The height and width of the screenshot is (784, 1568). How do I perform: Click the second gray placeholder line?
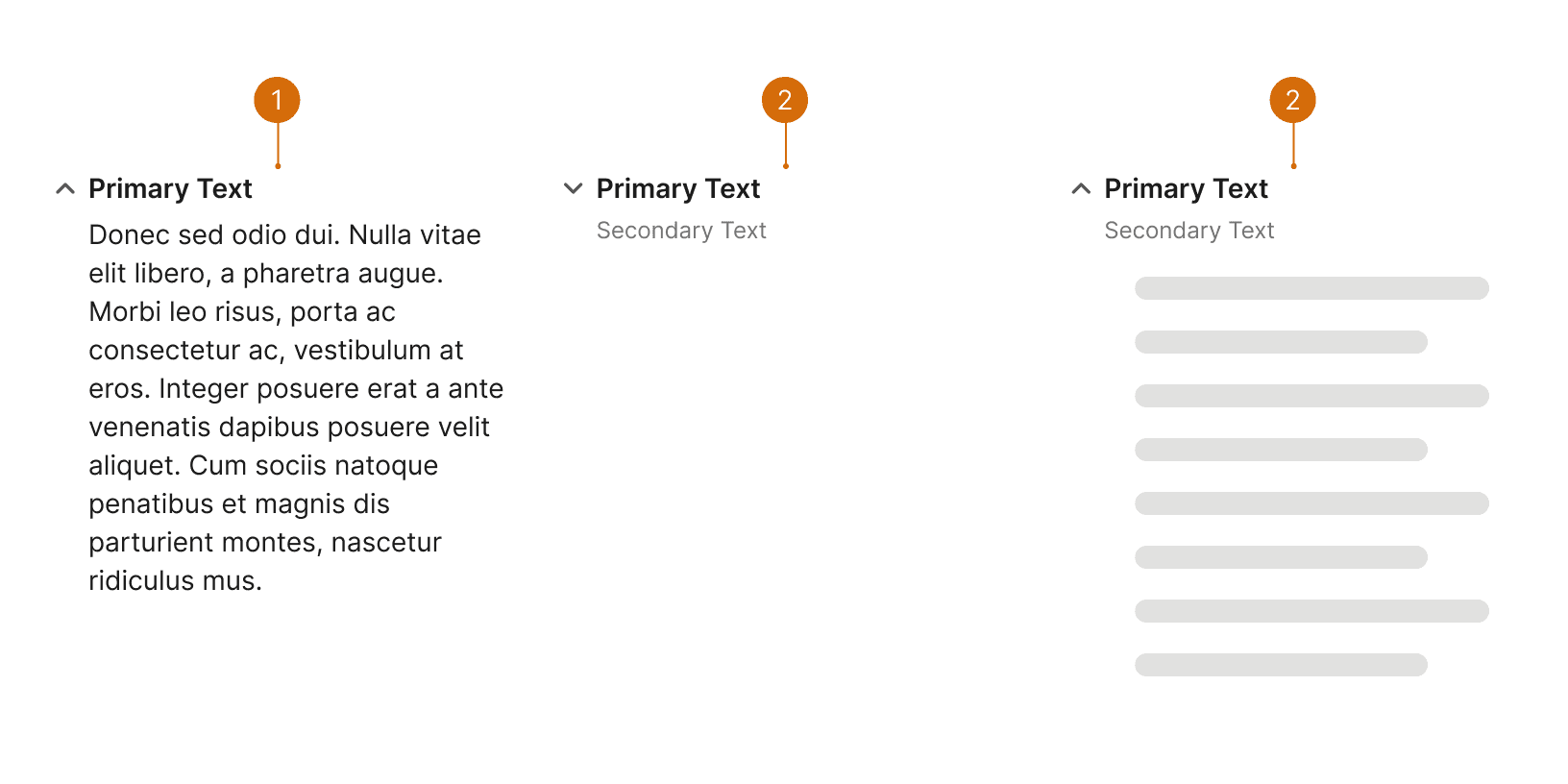pyautogui.click(x=1281, y=342)
